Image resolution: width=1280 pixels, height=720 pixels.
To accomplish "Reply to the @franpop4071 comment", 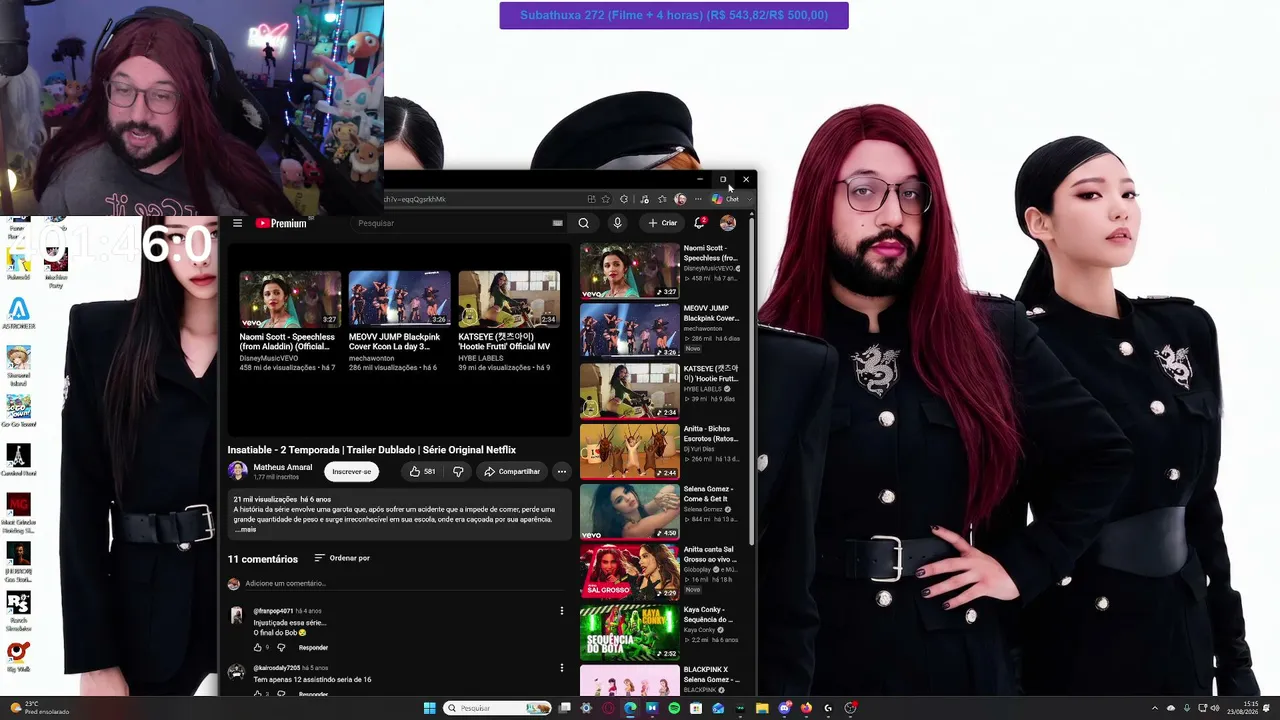I will (313, 647).
